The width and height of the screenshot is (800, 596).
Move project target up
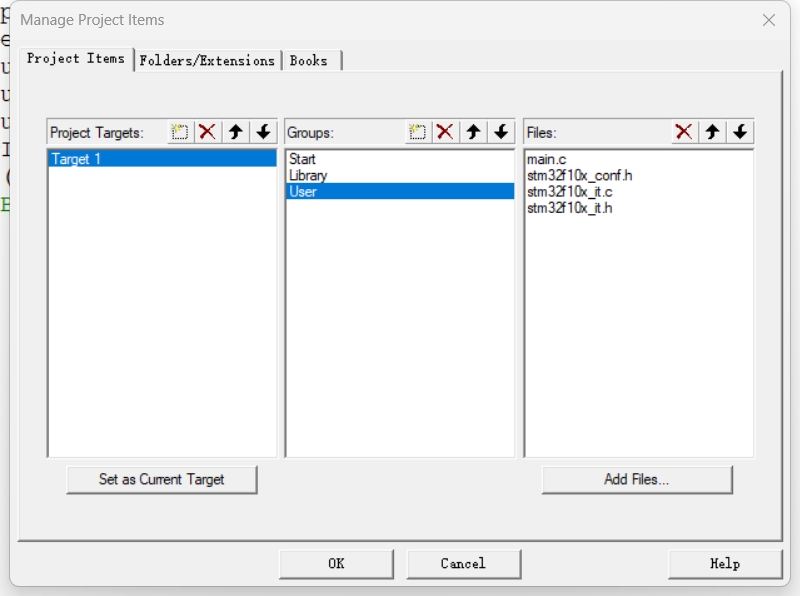click(x=235, y=132)
